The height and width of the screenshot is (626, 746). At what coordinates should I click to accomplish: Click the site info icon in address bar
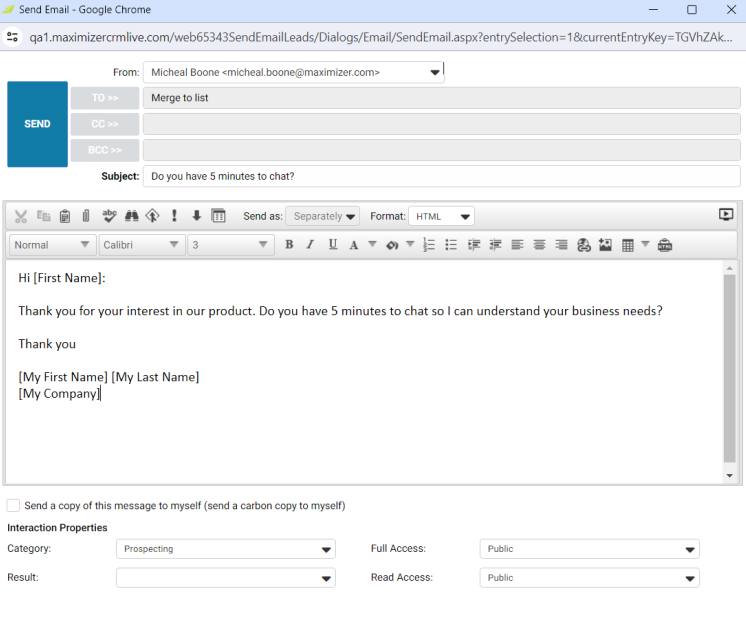coord(13,37)
